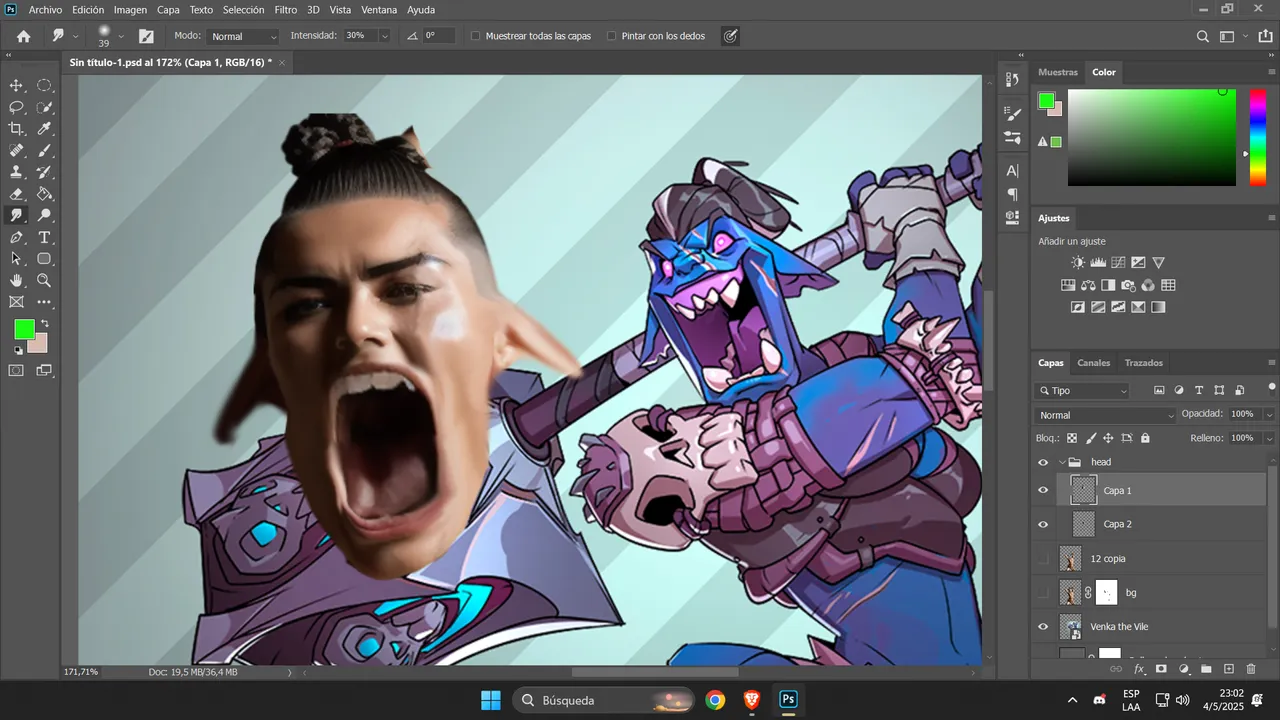Open the Windows Start menu

click(x=491, y=700)
